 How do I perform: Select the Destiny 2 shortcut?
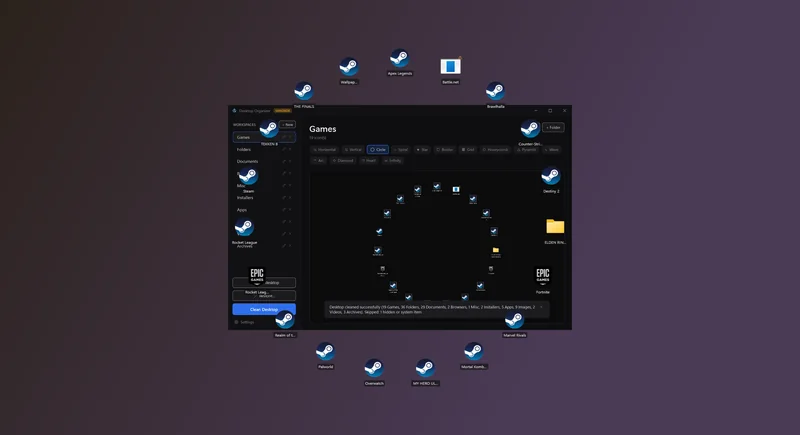click(x=551, y=176)
